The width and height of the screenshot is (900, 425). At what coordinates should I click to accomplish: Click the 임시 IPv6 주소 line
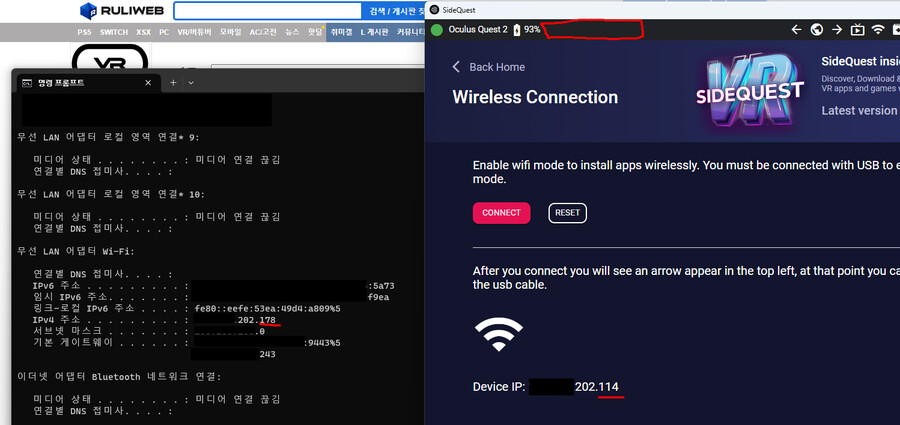click(211, 297)
